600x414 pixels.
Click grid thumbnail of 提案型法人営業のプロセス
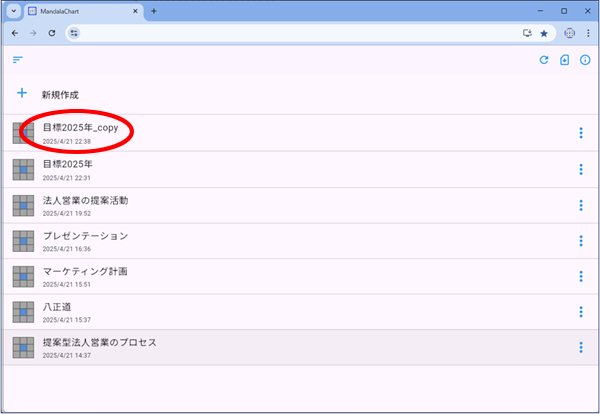pyautogui.click(x=23, y=347)
